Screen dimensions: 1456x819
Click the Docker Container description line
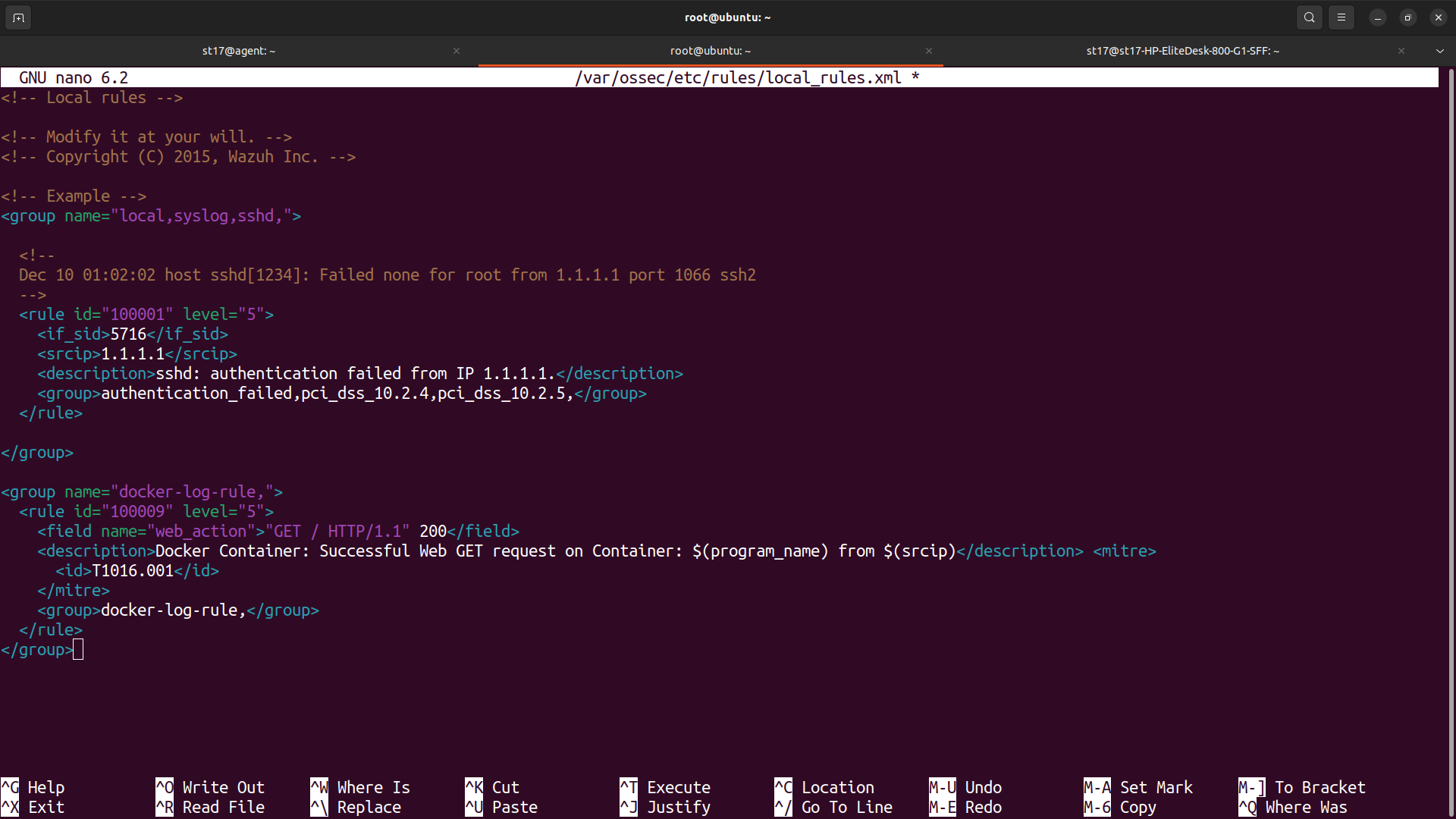[x=560, y=551]
